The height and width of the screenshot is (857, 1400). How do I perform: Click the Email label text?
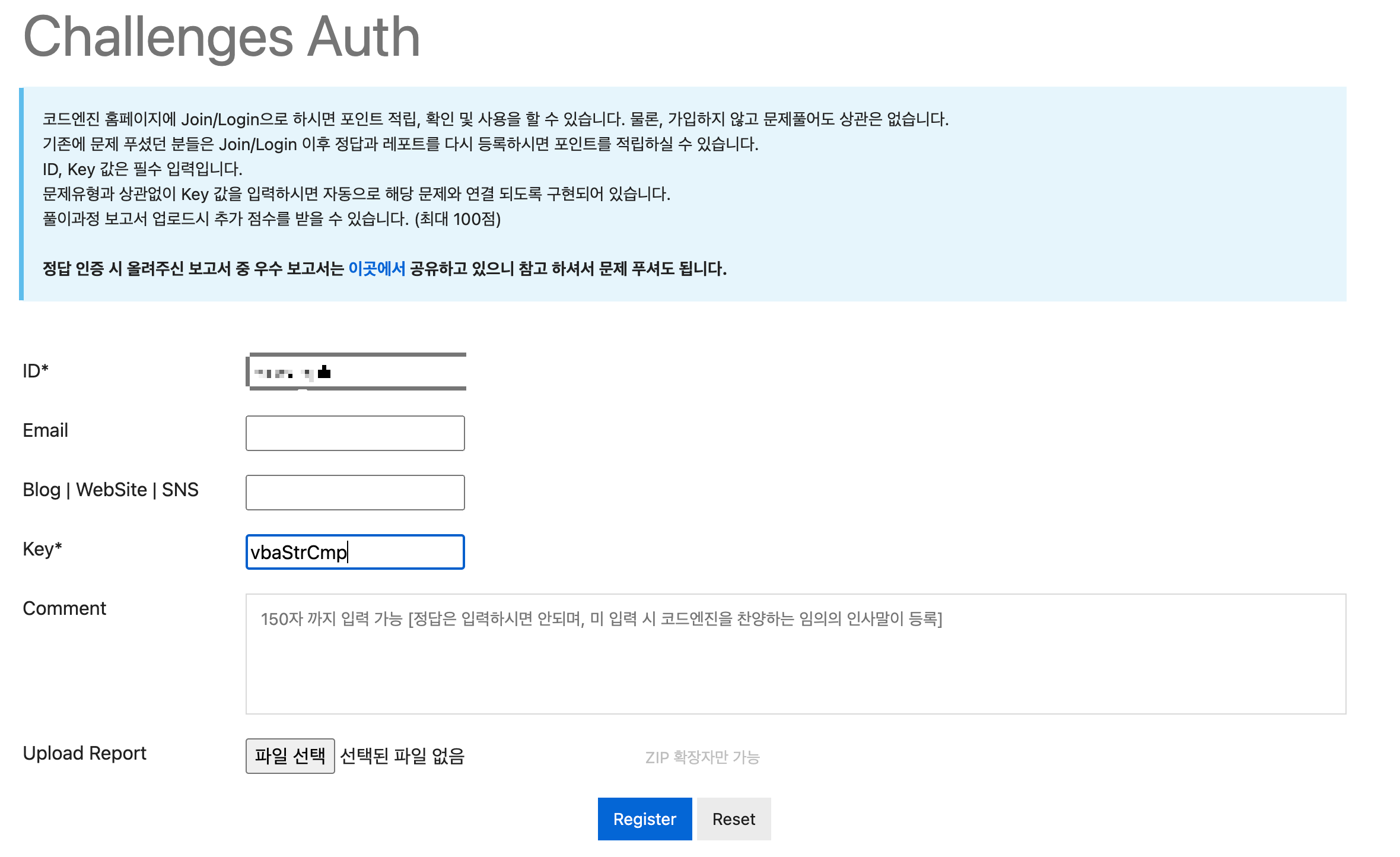pos(45,430)
